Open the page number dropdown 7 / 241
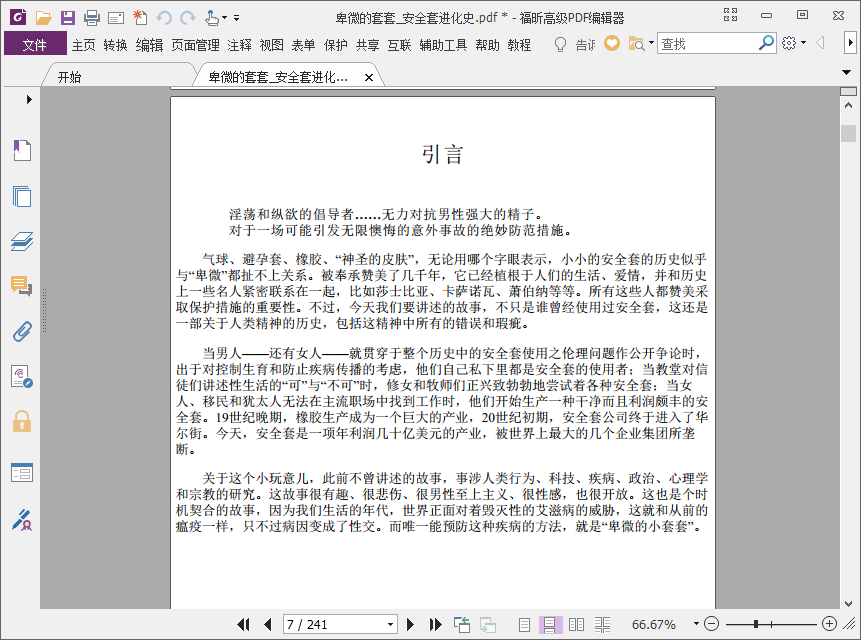 (x=390, y=625)
